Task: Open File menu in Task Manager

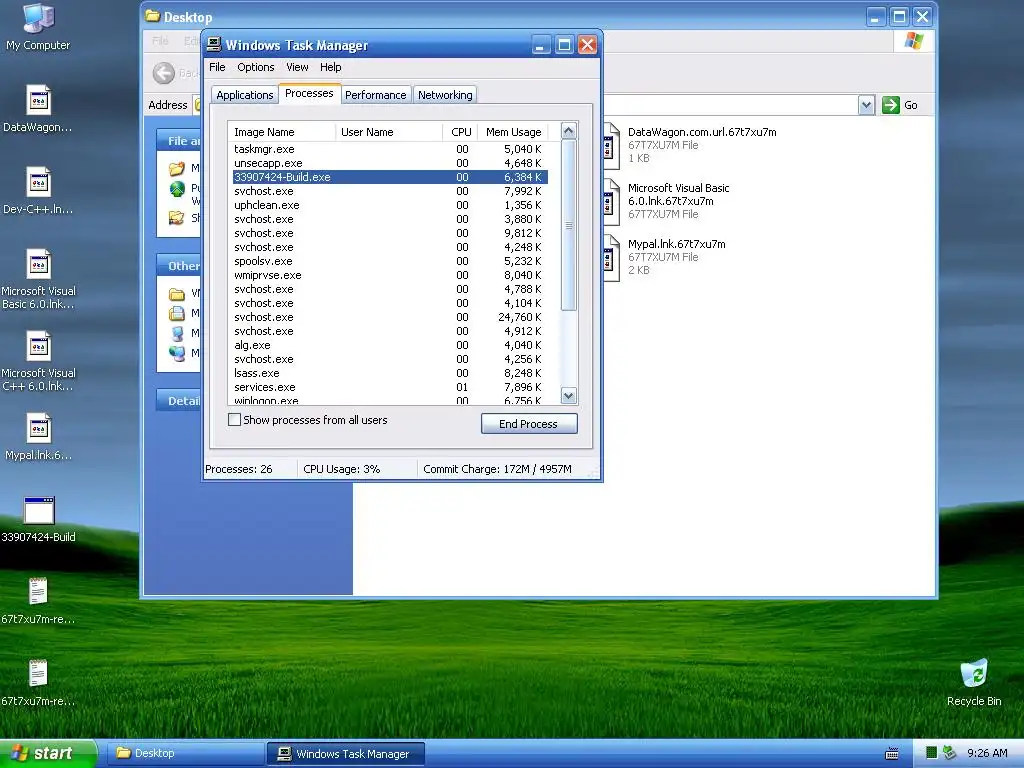Action: (217, 67)
